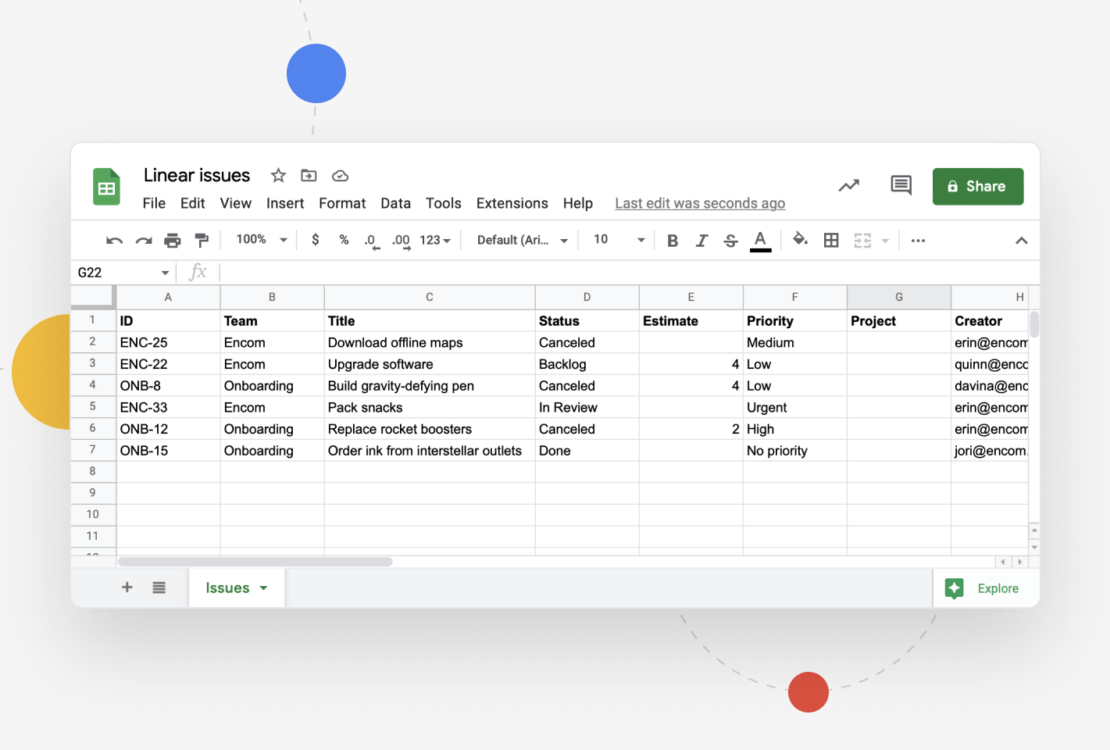Open the font size 10 dropdown
The height and width of the screenshot is (750, 1110).
pyautogui.click(x=619, y=240)
